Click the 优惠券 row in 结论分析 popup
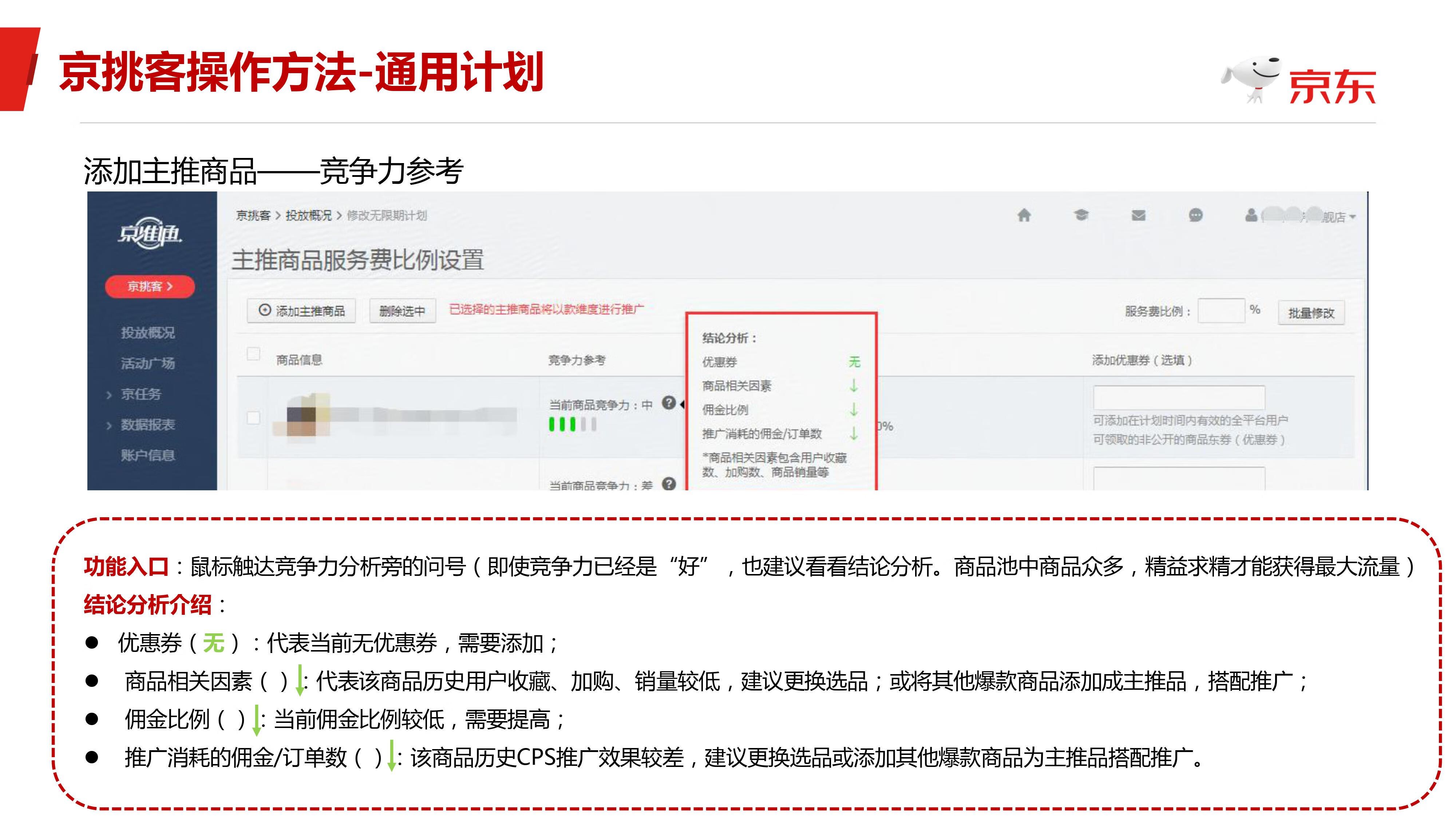 click(x=780, y=362)
